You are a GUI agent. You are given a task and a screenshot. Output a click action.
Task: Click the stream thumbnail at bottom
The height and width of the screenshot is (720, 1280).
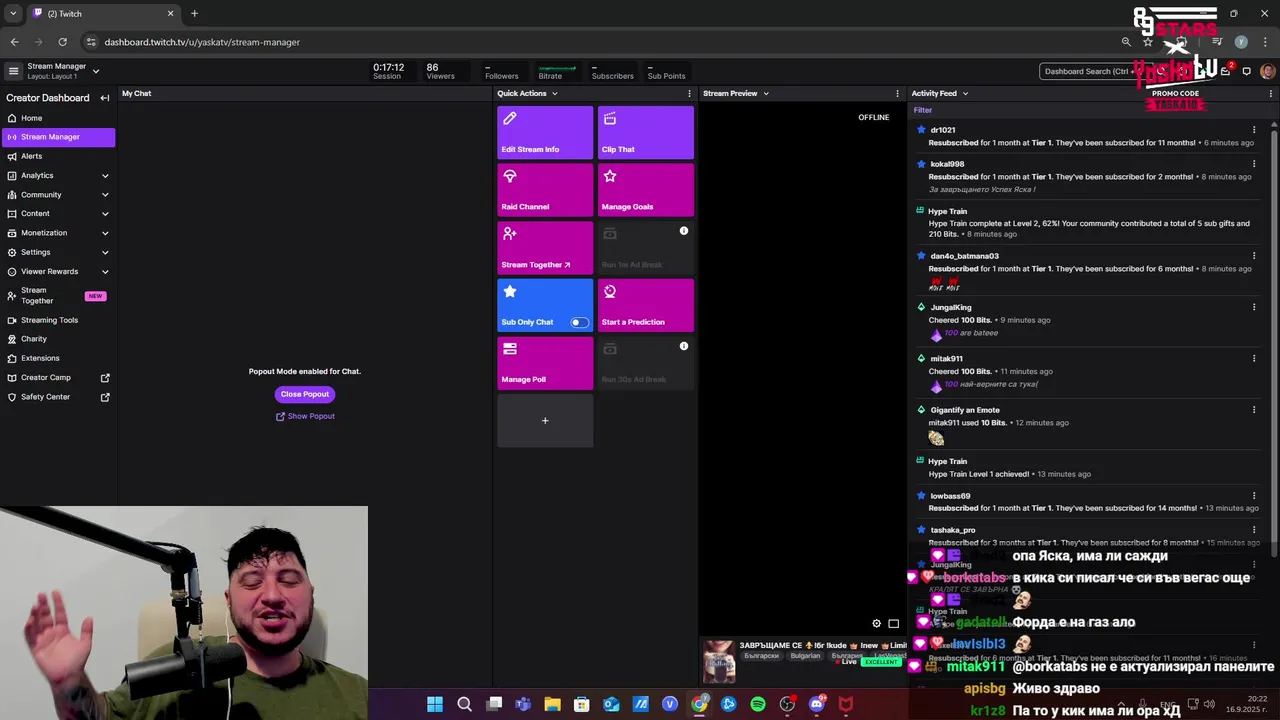(719, 662)
